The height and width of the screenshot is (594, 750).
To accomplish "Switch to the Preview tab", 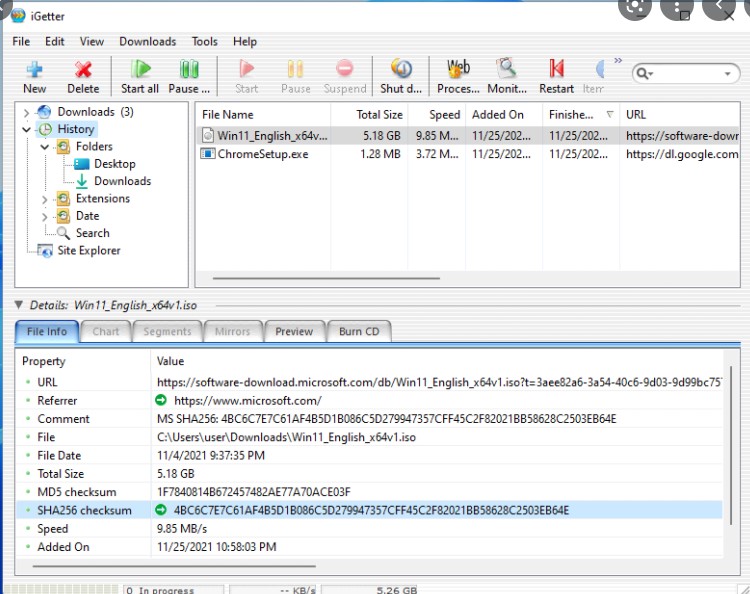I will (294, 331).
